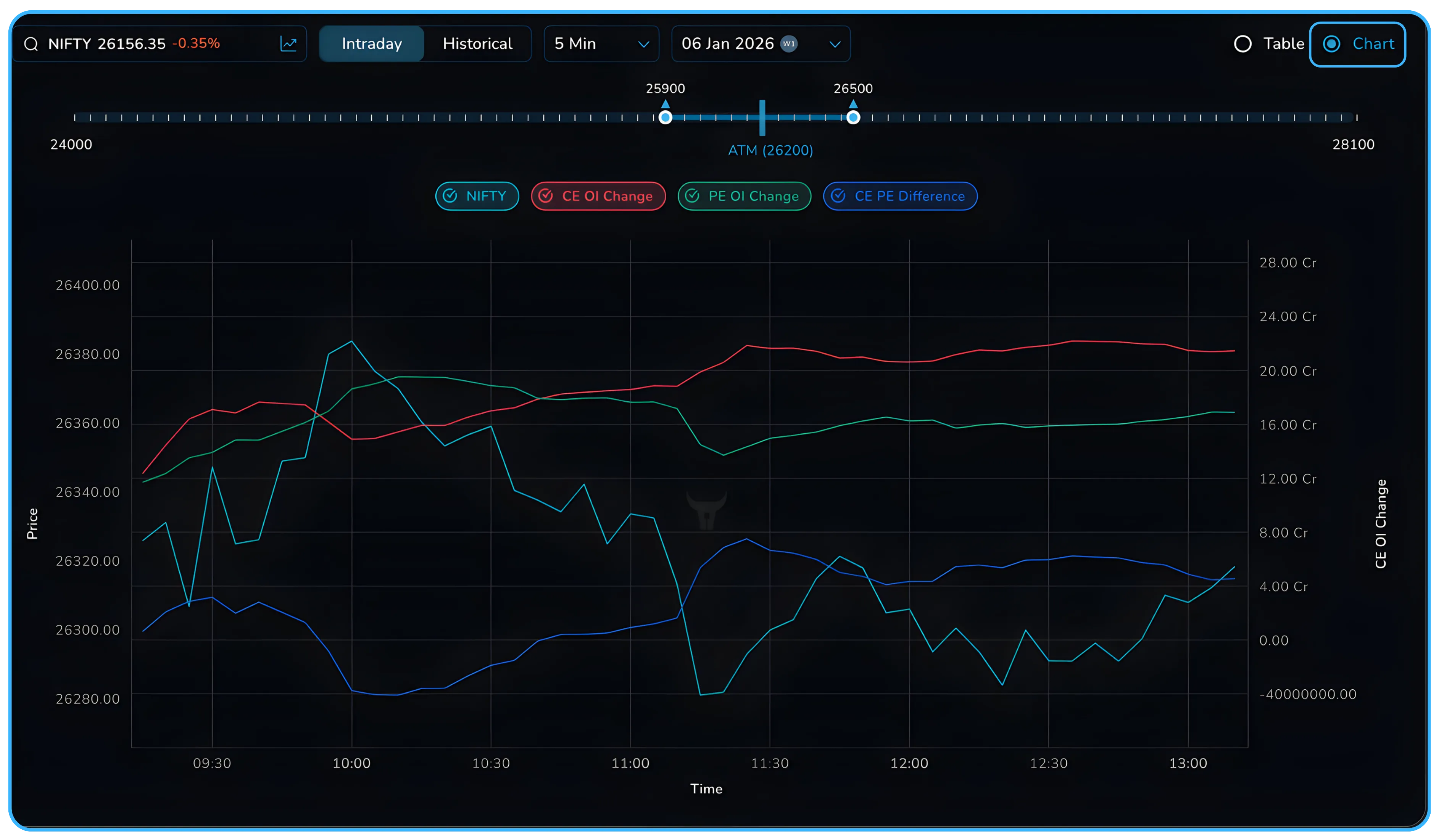Click the W1 weekly expiry badge on date selector
This screenshot has width=1444, height=840.
[x=789, y=45]
